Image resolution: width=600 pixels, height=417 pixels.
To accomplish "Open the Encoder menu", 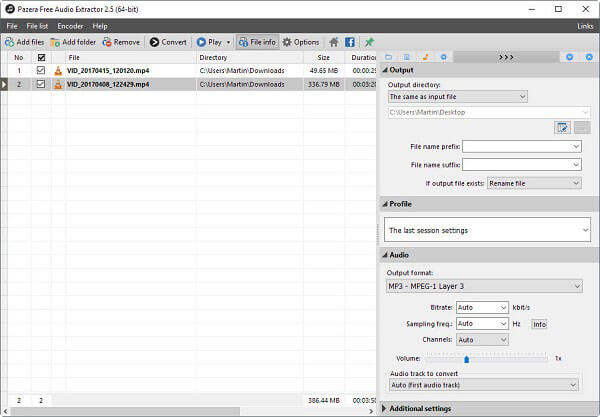I will pyautogui.click(x=70, y=25).
